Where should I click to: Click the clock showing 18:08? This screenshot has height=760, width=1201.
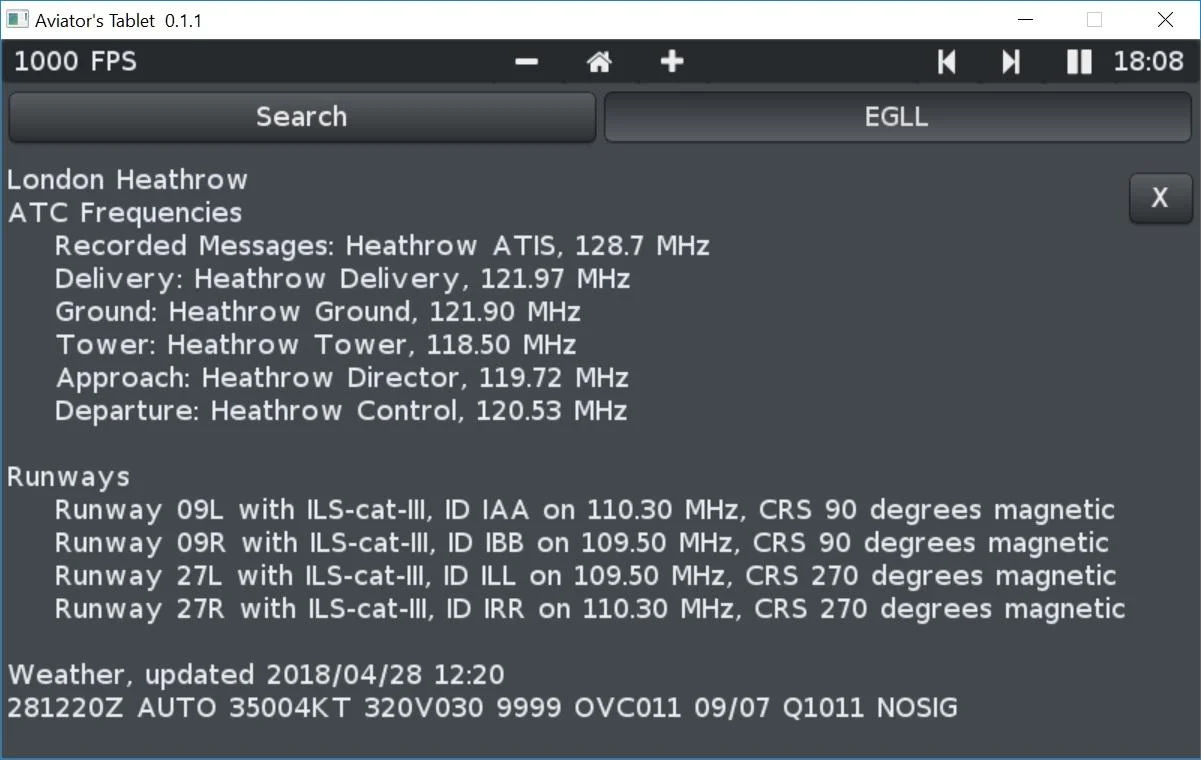tap(1147, 61)
